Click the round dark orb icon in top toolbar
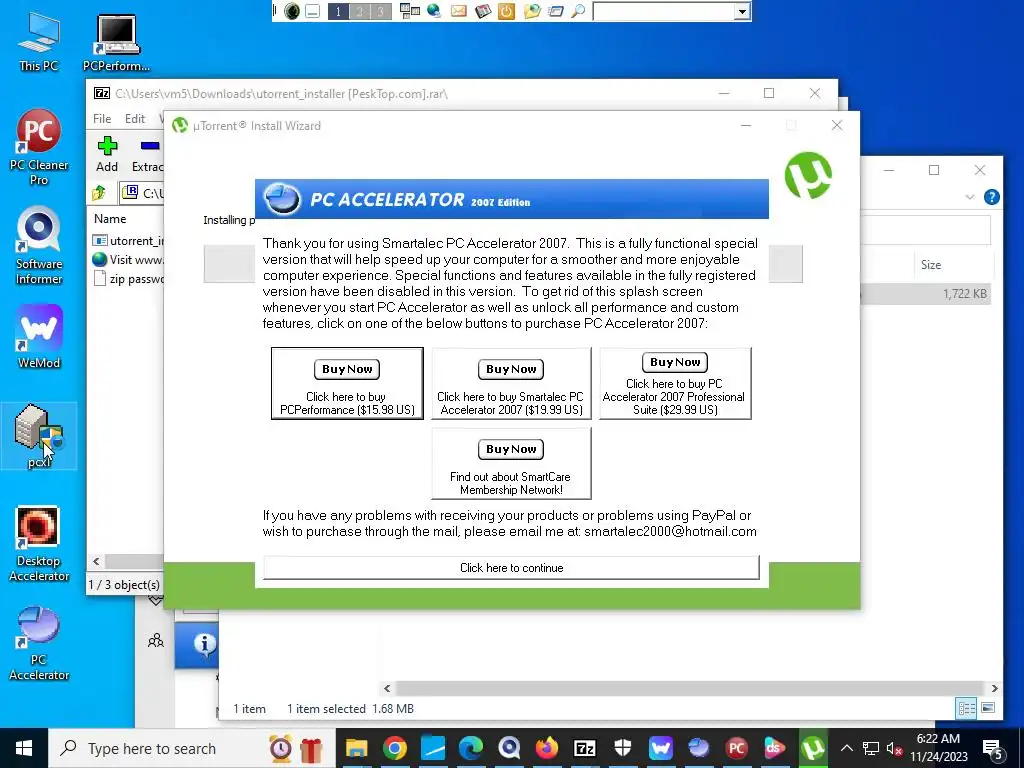Viewport: 1024px width, 768px height. (x=292, y=11)
